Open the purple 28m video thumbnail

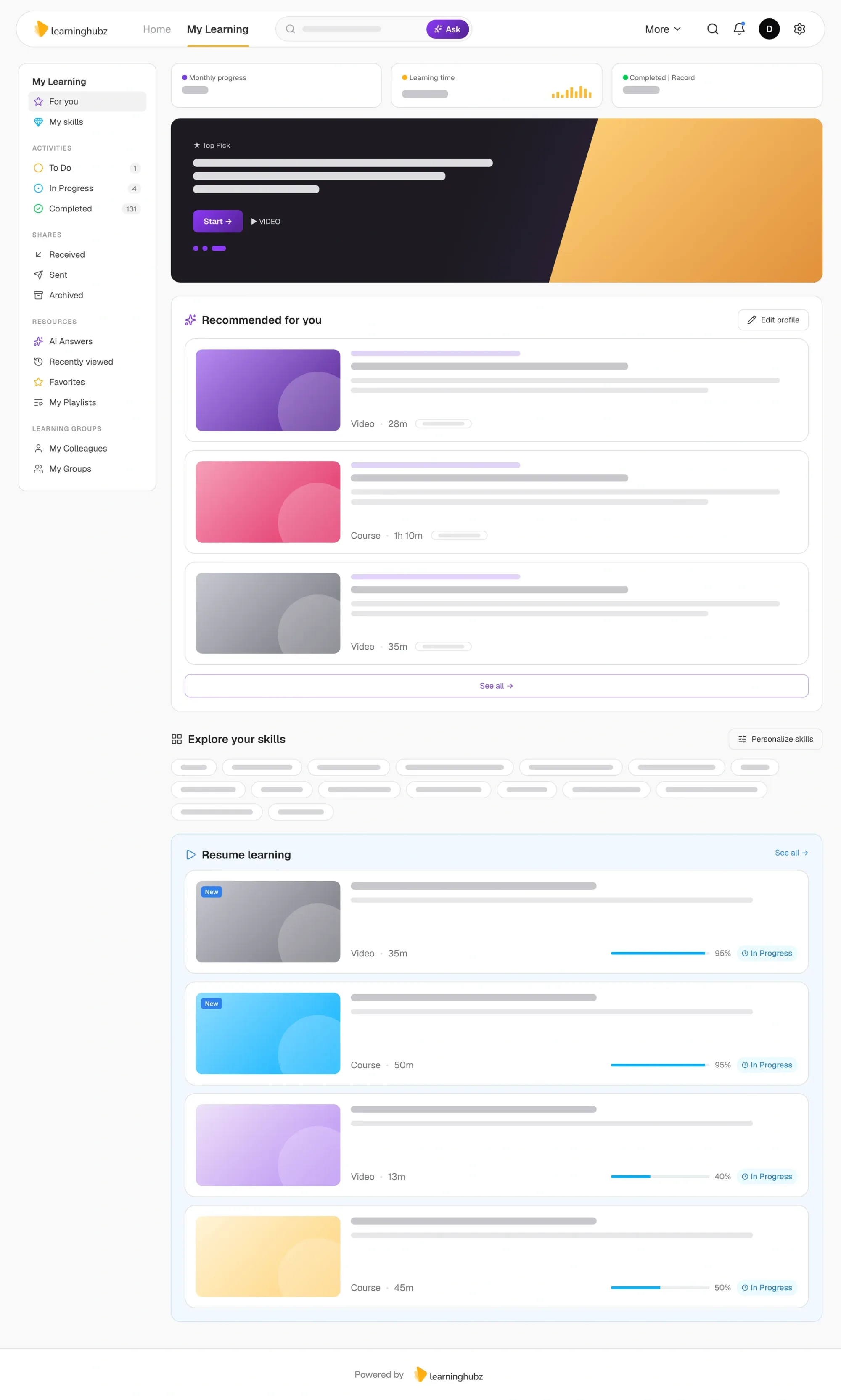click(x=267, y=390)
